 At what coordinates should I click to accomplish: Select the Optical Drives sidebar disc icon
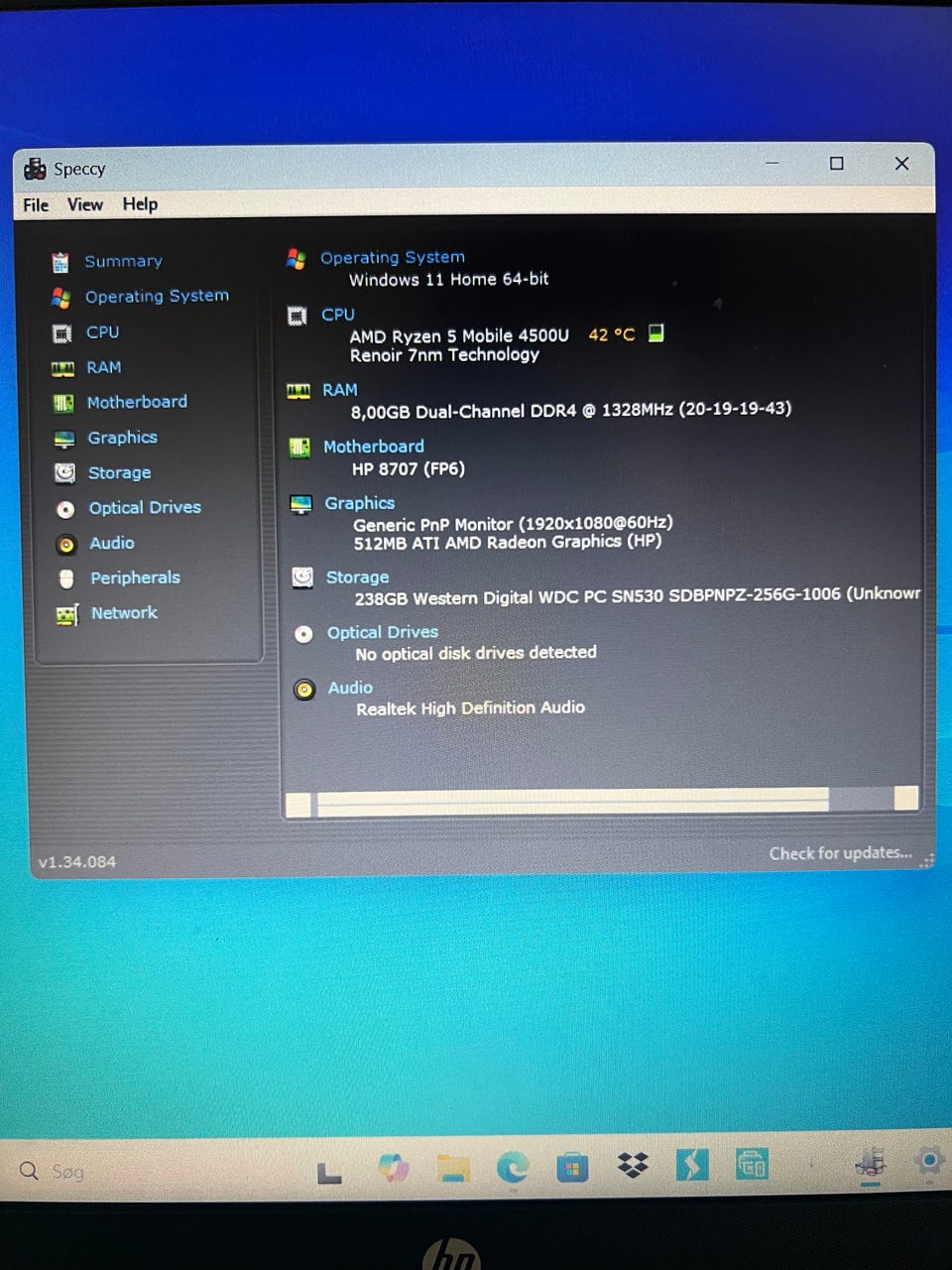coord(65,509)
